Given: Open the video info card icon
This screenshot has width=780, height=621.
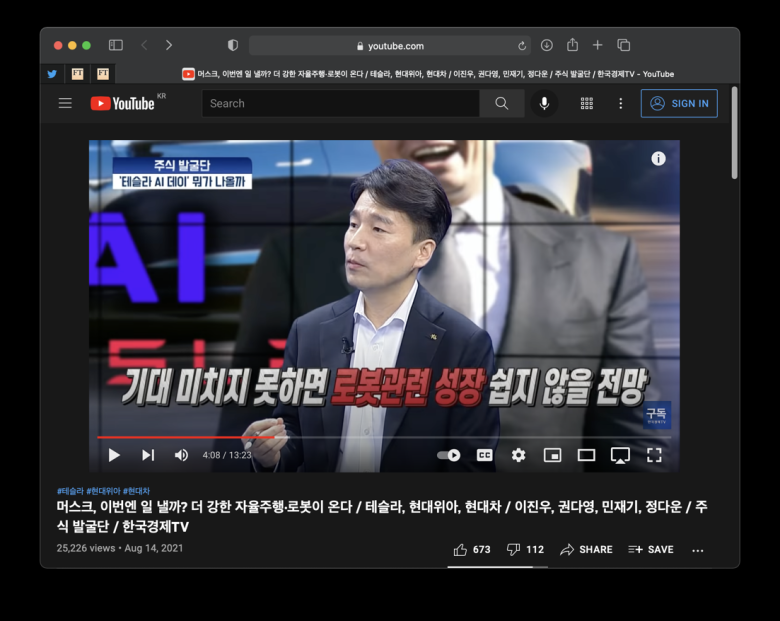Looking at the screenshot, I should [659, 159].
